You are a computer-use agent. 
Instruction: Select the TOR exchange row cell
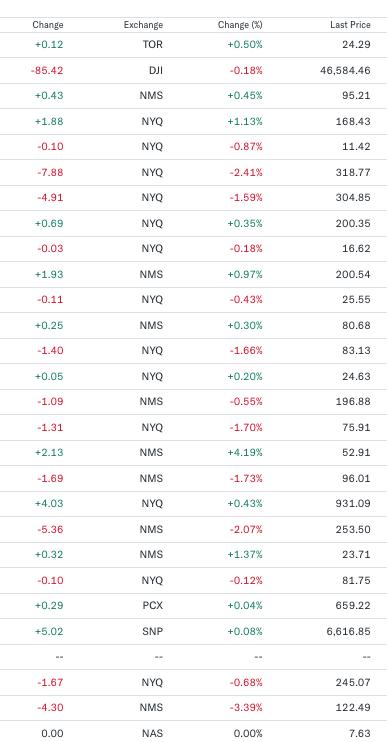[152, 45]
